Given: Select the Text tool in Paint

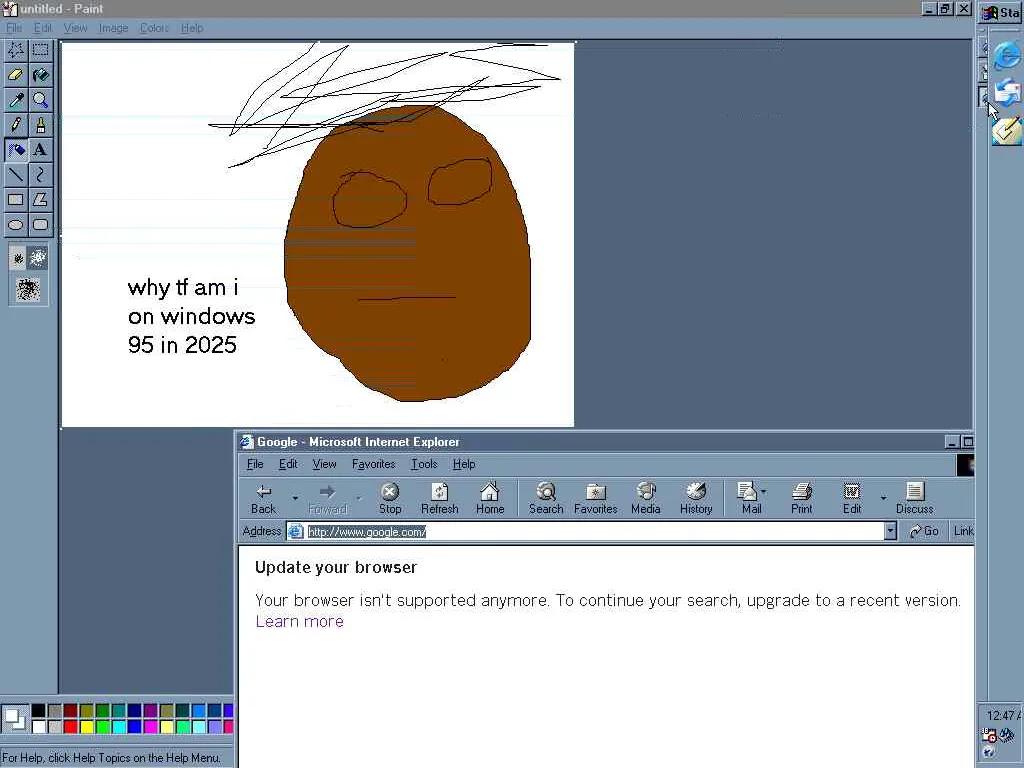Looking at the screenshot, I should 40,150.
